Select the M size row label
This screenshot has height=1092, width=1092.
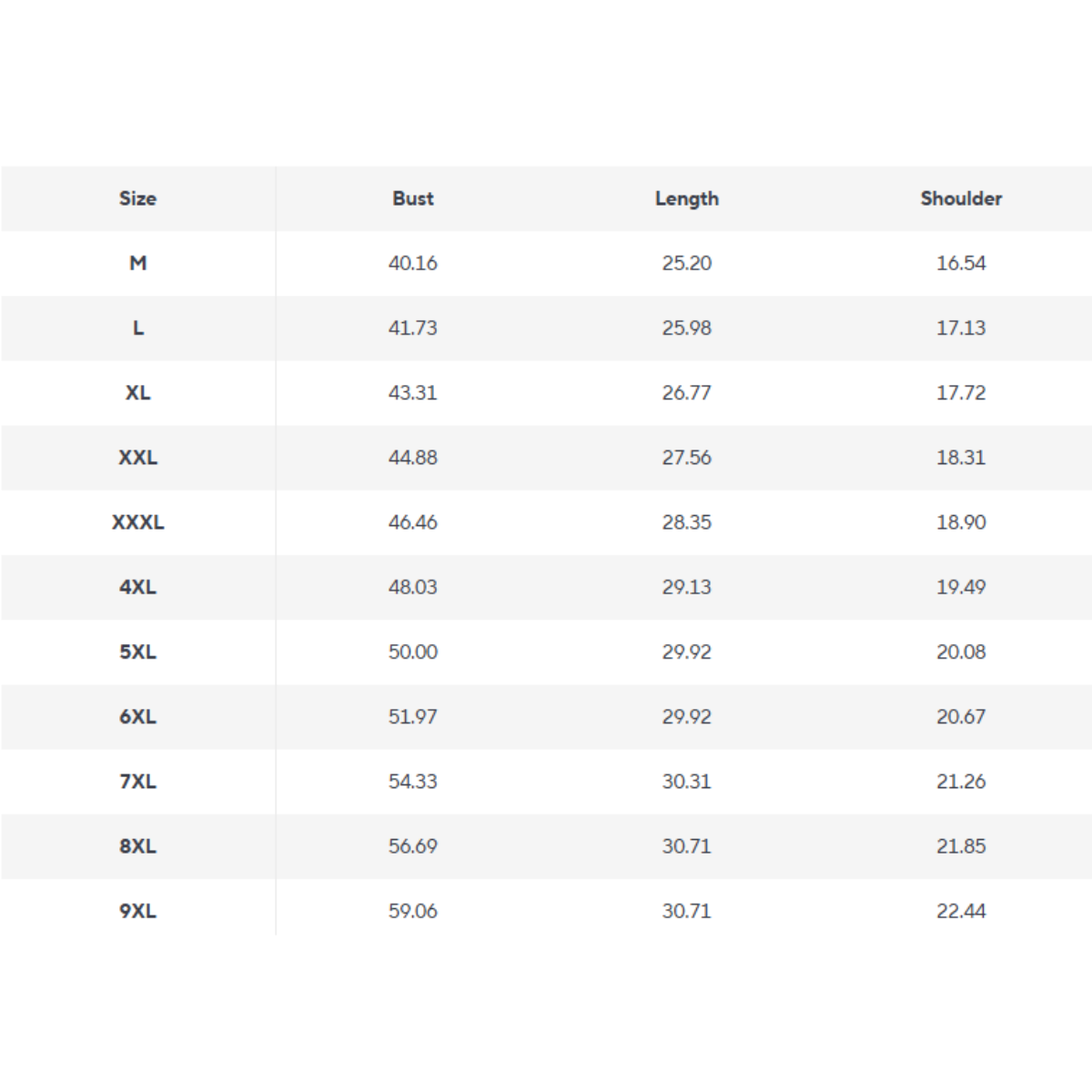137,263
